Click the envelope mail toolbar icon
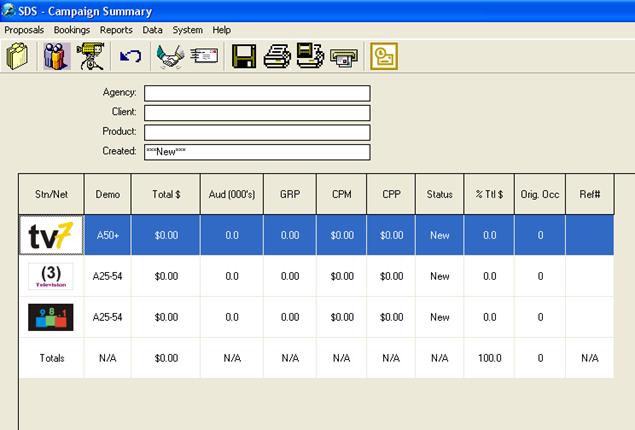Image resolution: width=635 pixels, height=430 pixels. point(204,56)
